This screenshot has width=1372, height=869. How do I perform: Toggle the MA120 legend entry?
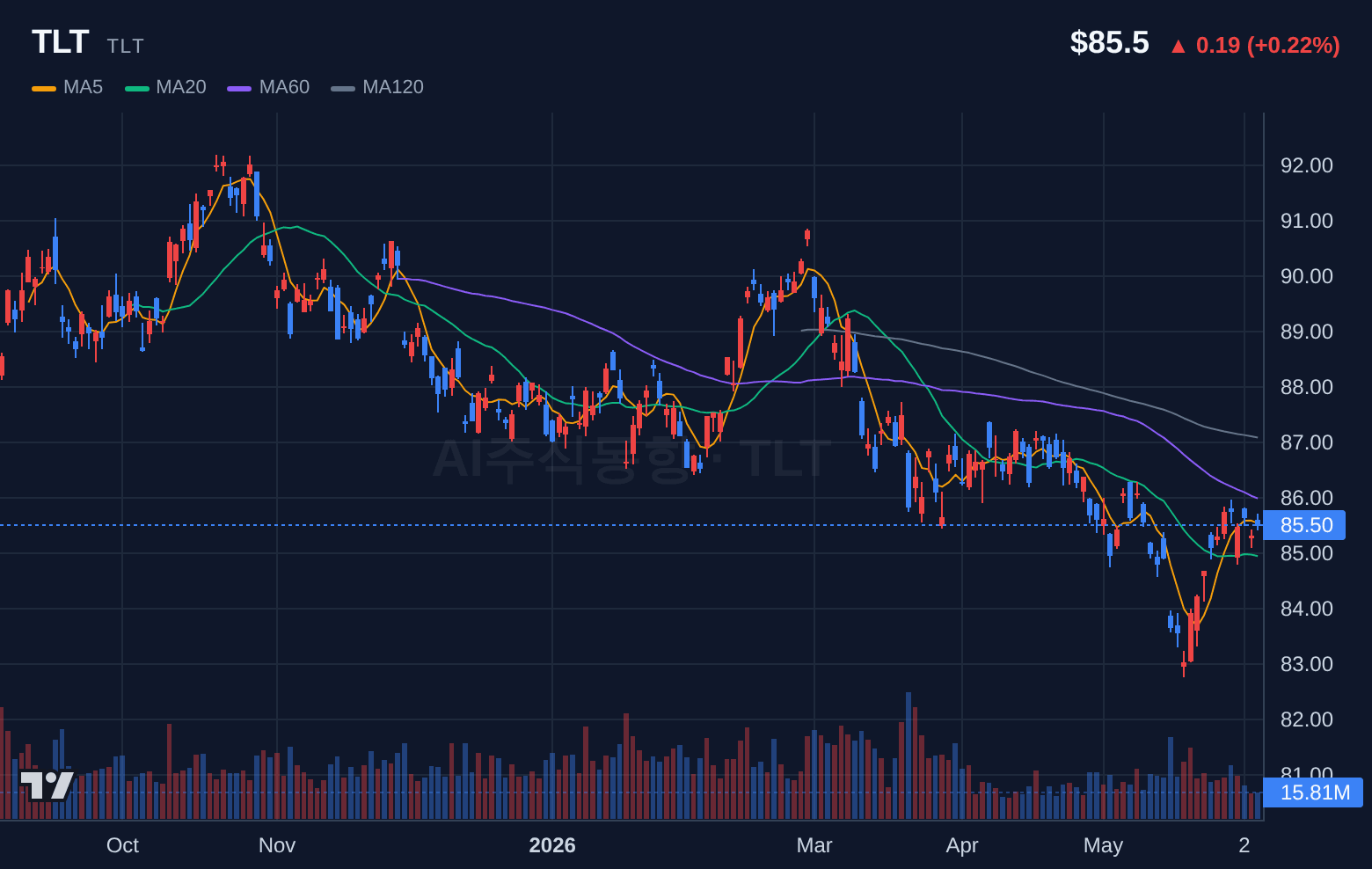377,87
